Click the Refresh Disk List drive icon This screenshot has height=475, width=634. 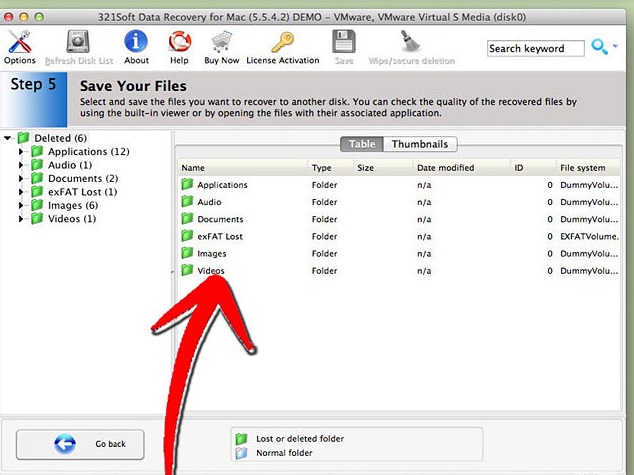(x=78, y=41)
